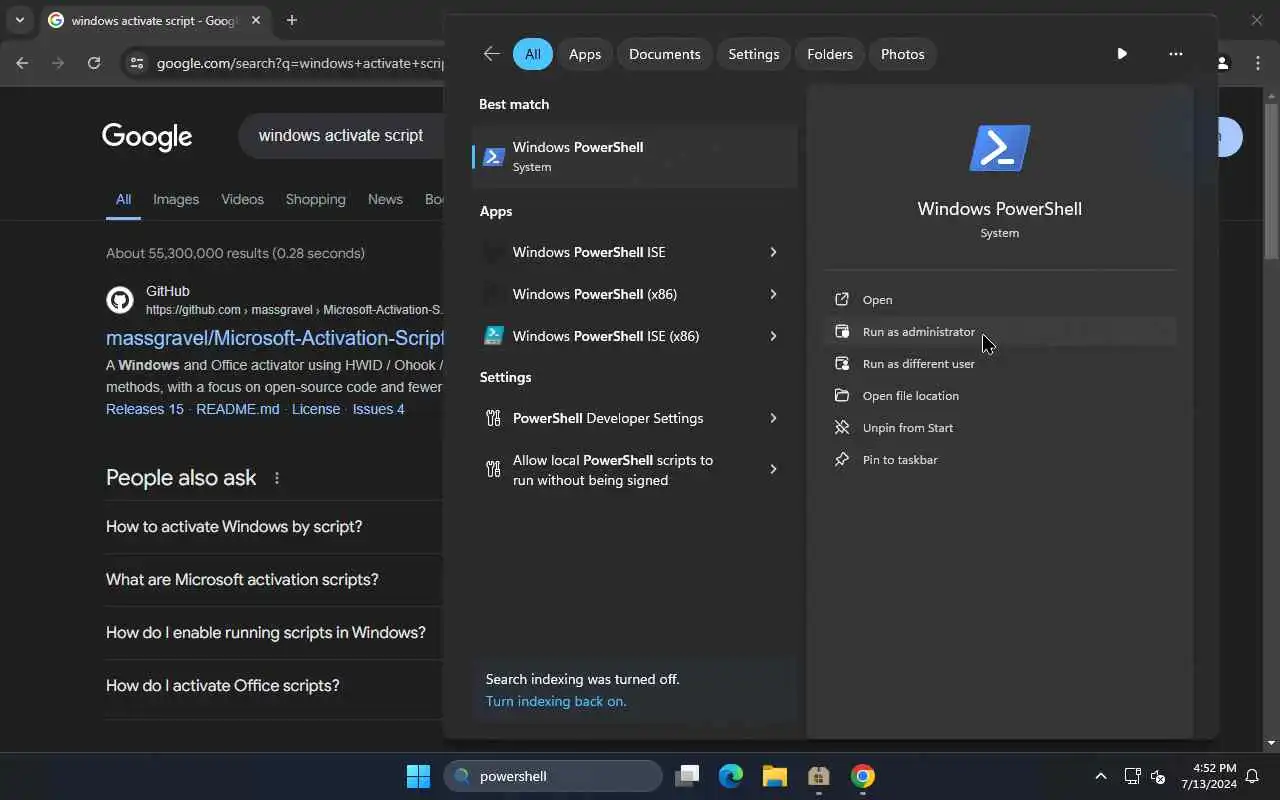Image resolution: width=1280 pixels, height=800 pixels.
Task: Click the Open action icon
Action: [x=842, y=300]
